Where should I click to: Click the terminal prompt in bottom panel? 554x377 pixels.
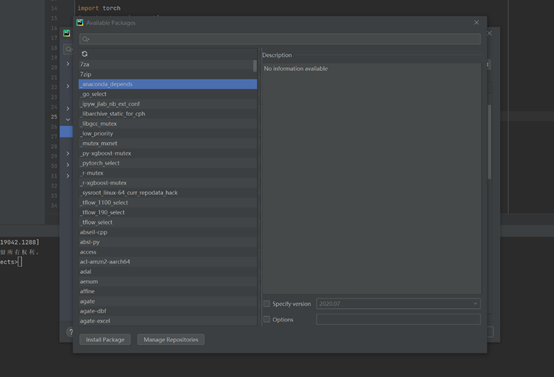point(11,262)
